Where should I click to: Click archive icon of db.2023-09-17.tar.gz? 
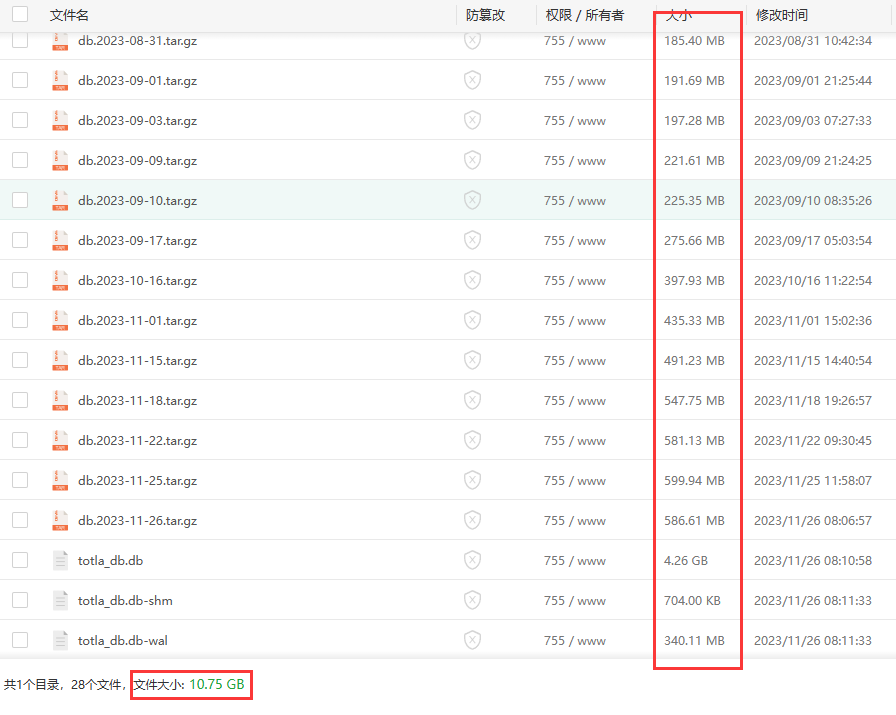tap(60, 240)
